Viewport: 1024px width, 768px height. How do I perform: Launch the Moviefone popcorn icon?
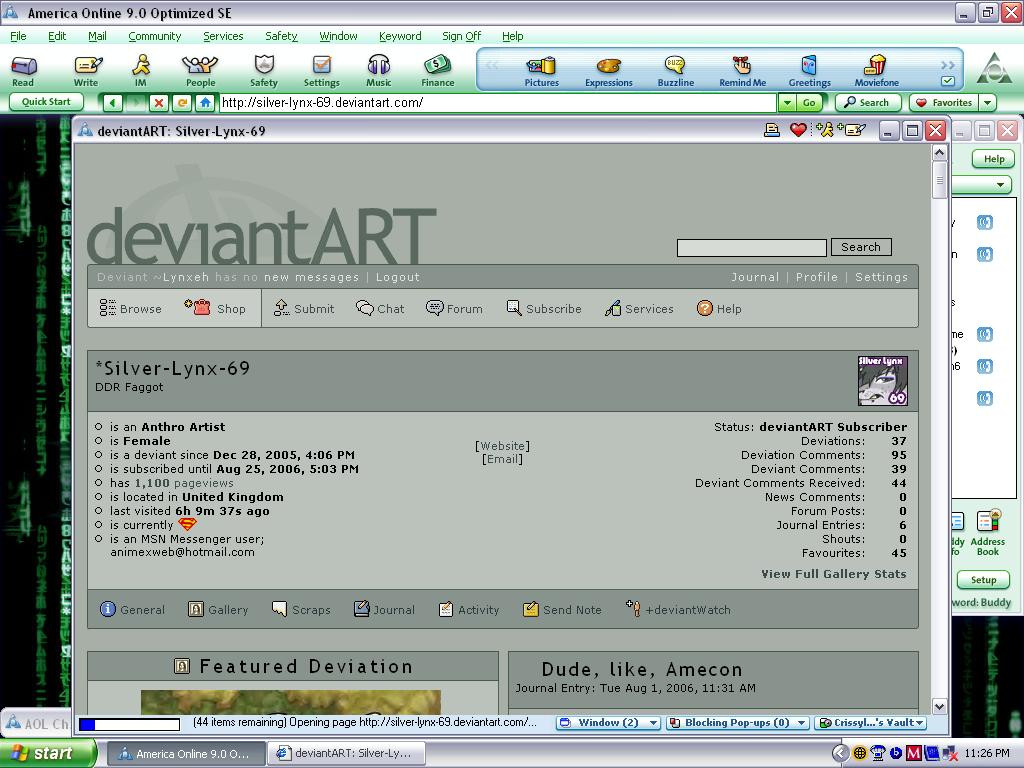click(x=876, y=71)
